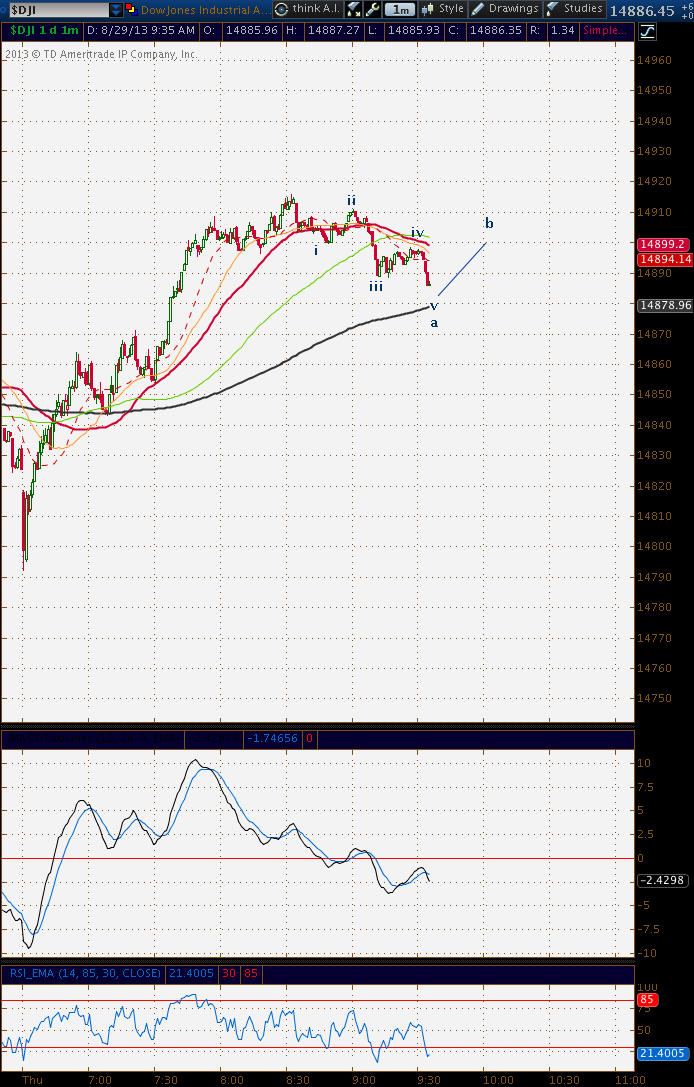Click the wave iii label annotation
694x1087 pixels.
tap(376, 286)
